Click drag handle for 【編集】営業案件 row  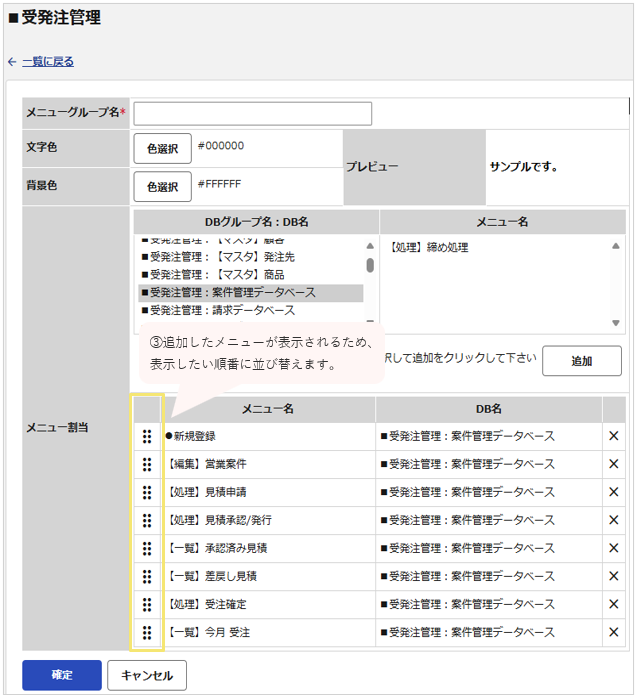coord(147,465)
